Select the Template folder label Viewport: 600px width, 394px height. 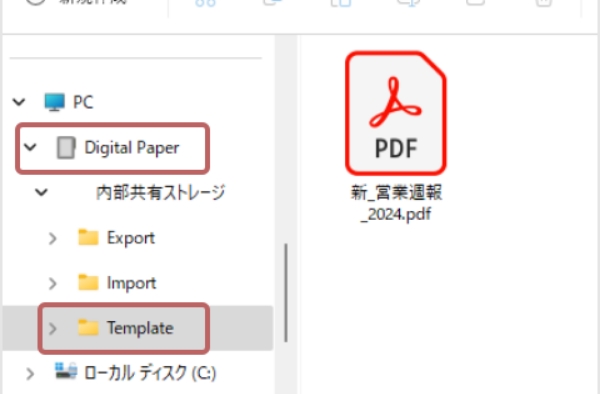140,328
